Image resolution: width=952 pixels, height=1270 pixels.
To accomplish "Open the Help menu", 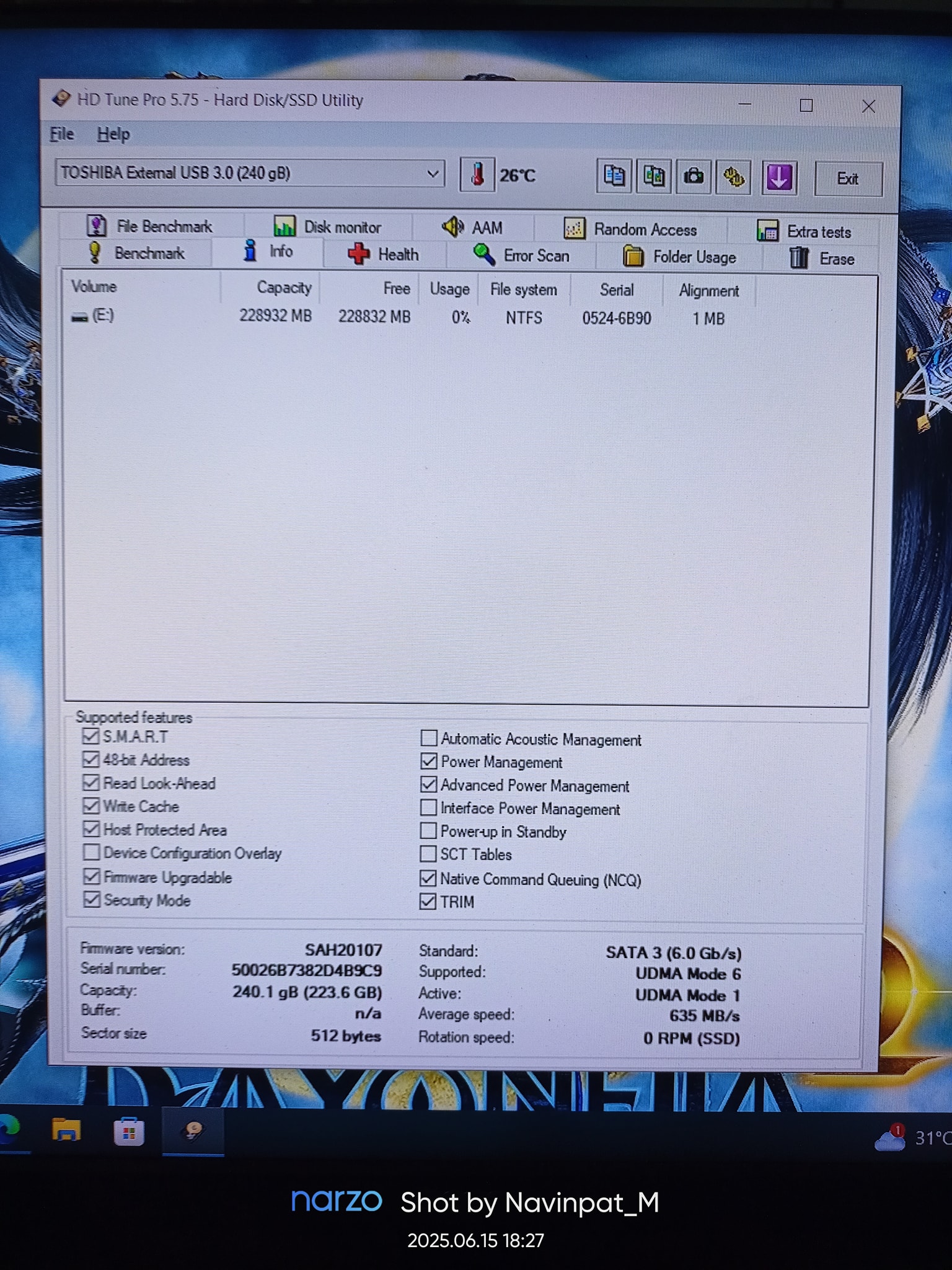I will click(113, 135).
